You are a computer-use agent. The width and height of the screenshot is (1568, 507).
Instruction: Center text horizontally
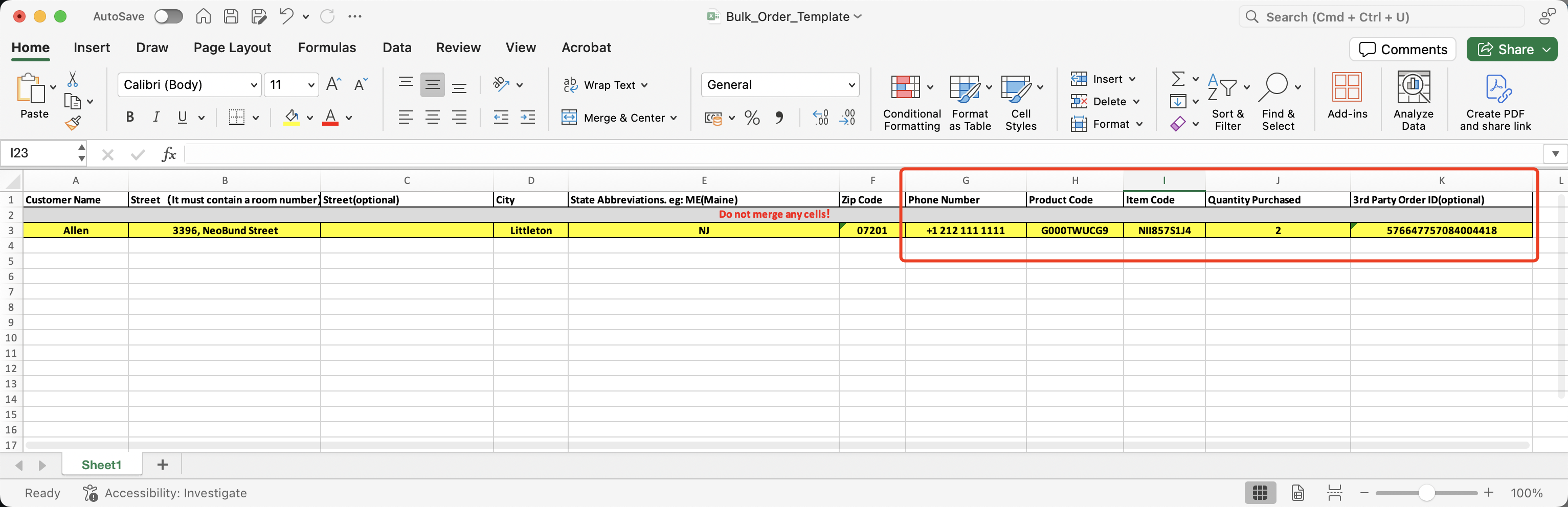click(x=433, y=118)
